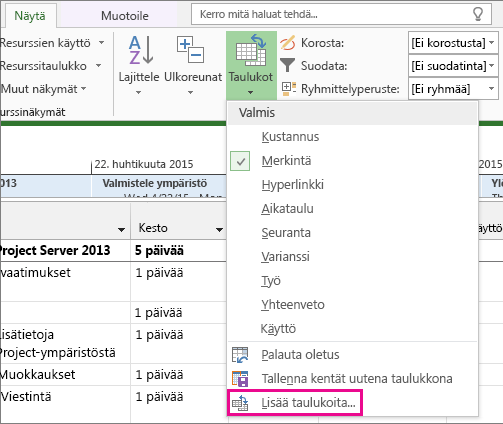Select the 5 päivää duration cell
This screenshot has width=503, height=424.
click(x=178, y=251)
